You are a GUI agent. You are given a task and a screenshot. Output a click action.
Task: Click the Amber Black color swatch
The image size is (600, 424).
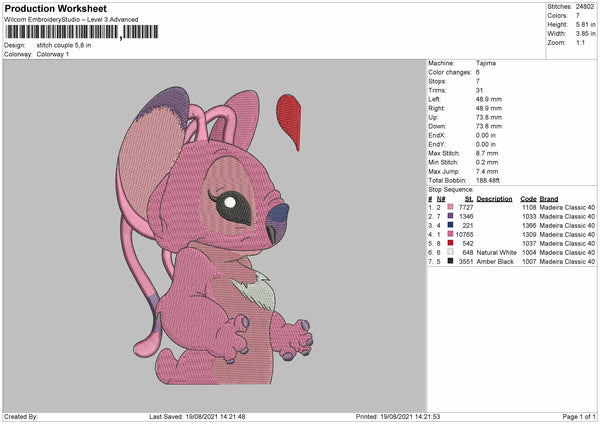tap(450, 261)
